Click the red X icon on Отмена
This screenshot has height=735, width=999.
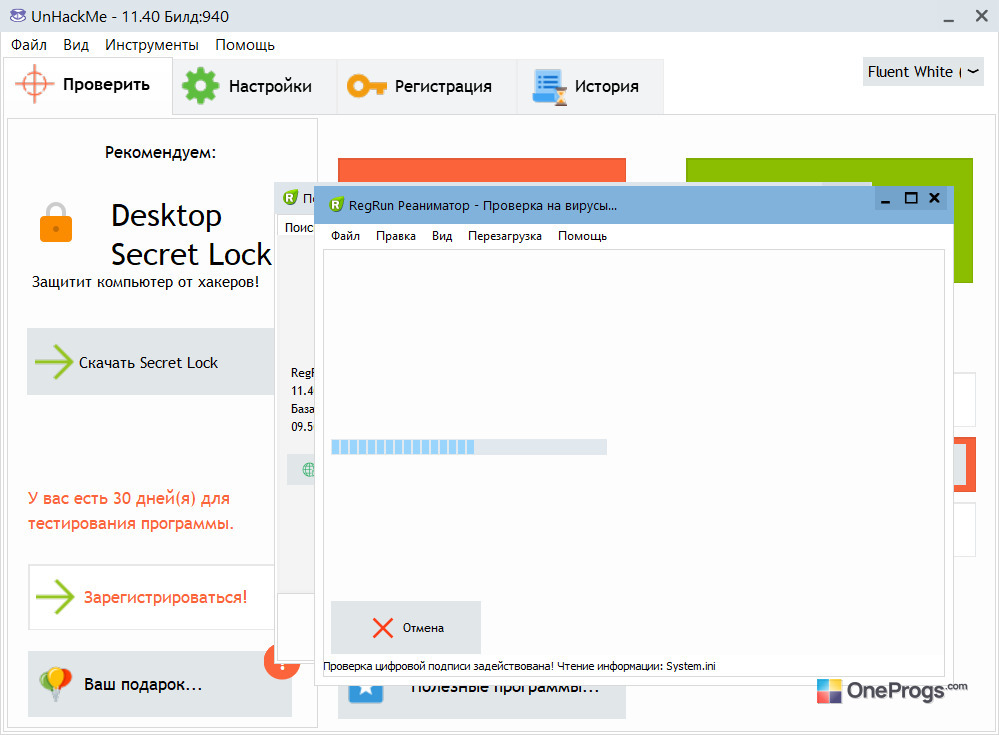click(x=382, y=628)
